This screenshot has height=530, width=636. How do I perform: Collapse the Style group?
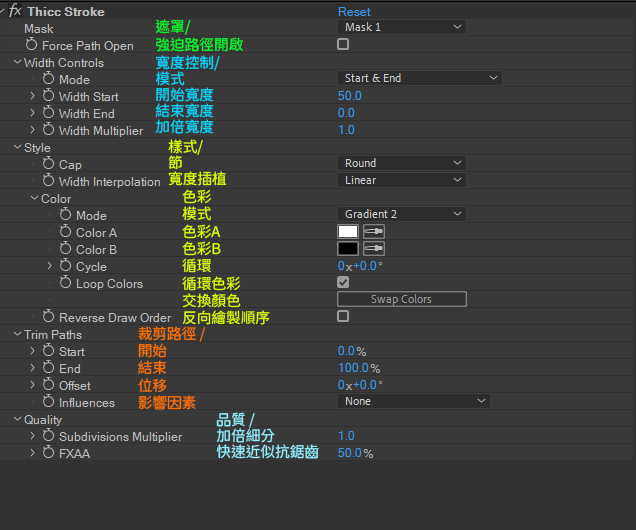pyautogui.click(x=17, y=147)
